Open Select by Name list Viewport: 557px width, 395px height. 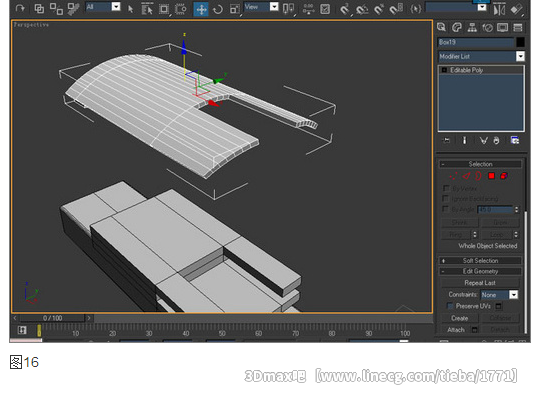[147, 9]
